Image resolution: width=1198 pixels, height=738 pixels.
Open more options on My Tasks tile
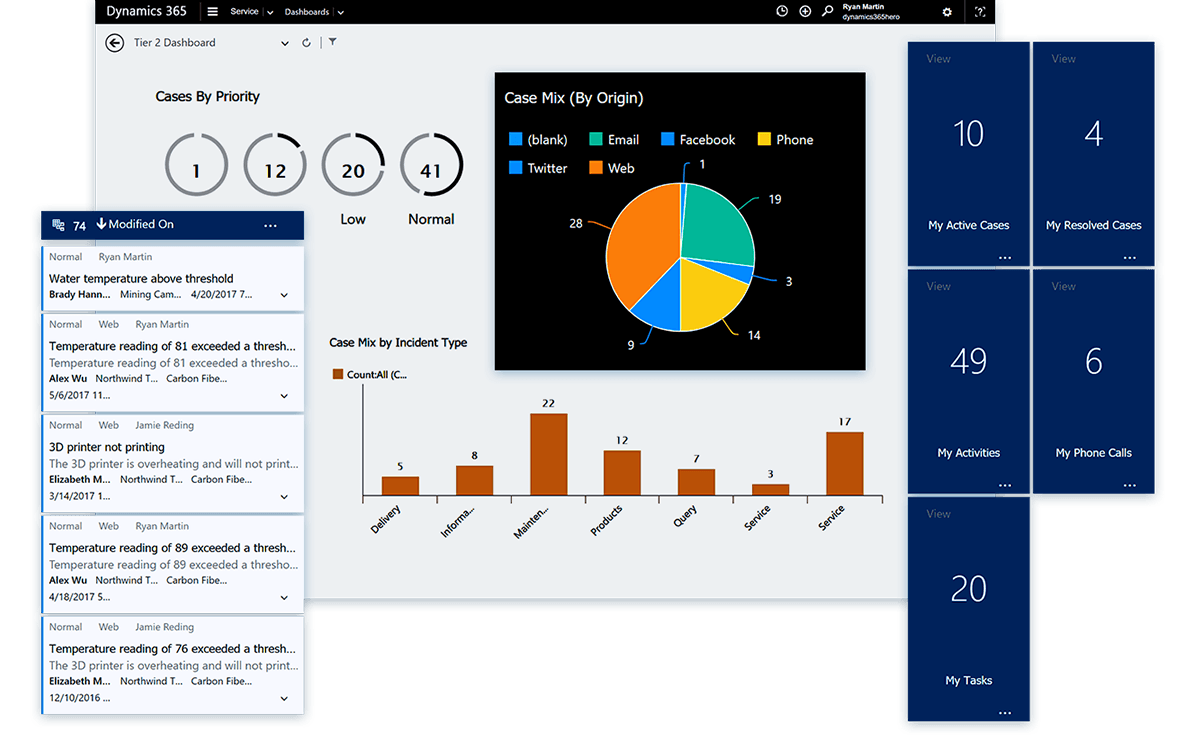(x=1005, y=713)
